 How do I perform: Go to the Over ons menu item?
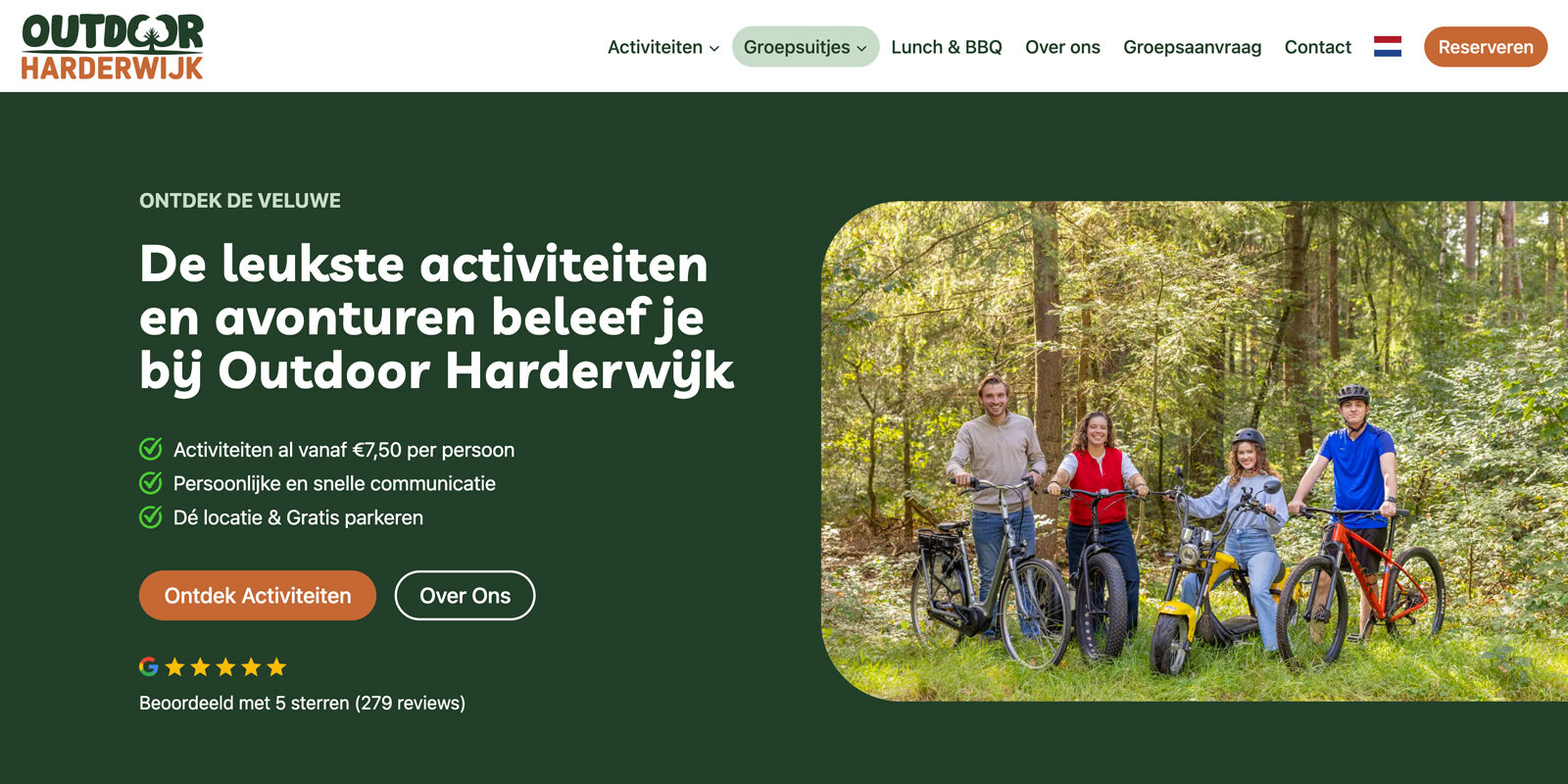coord(1062,47)
